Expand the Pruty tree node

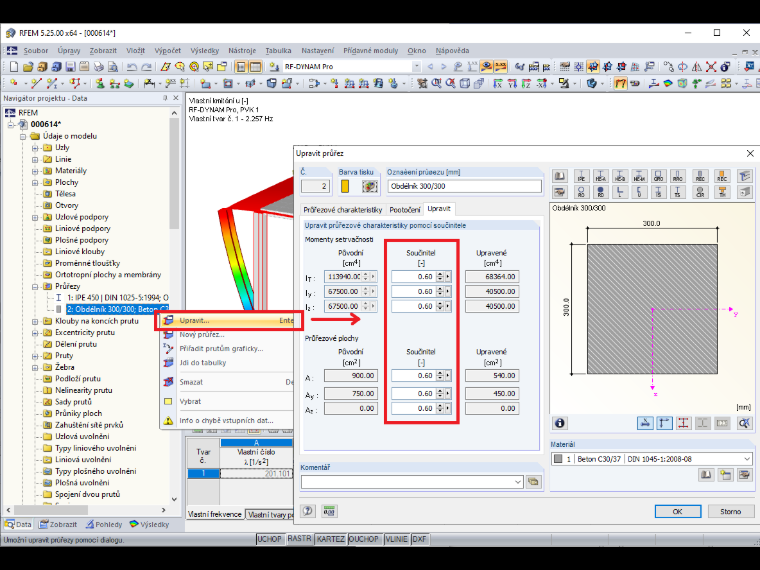coord(35,356)
